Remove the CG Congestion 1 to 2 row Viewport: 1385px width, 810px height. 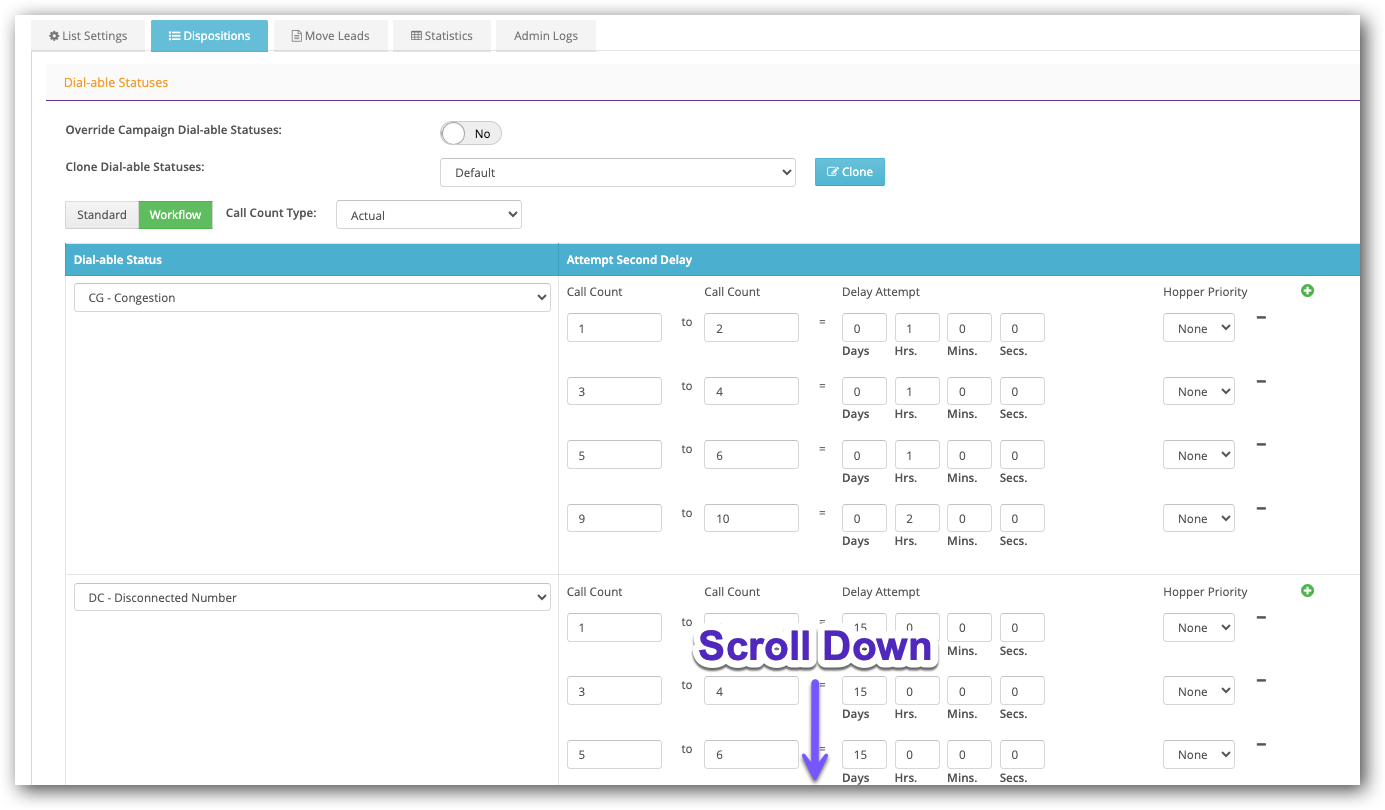tap(1261, 318)
